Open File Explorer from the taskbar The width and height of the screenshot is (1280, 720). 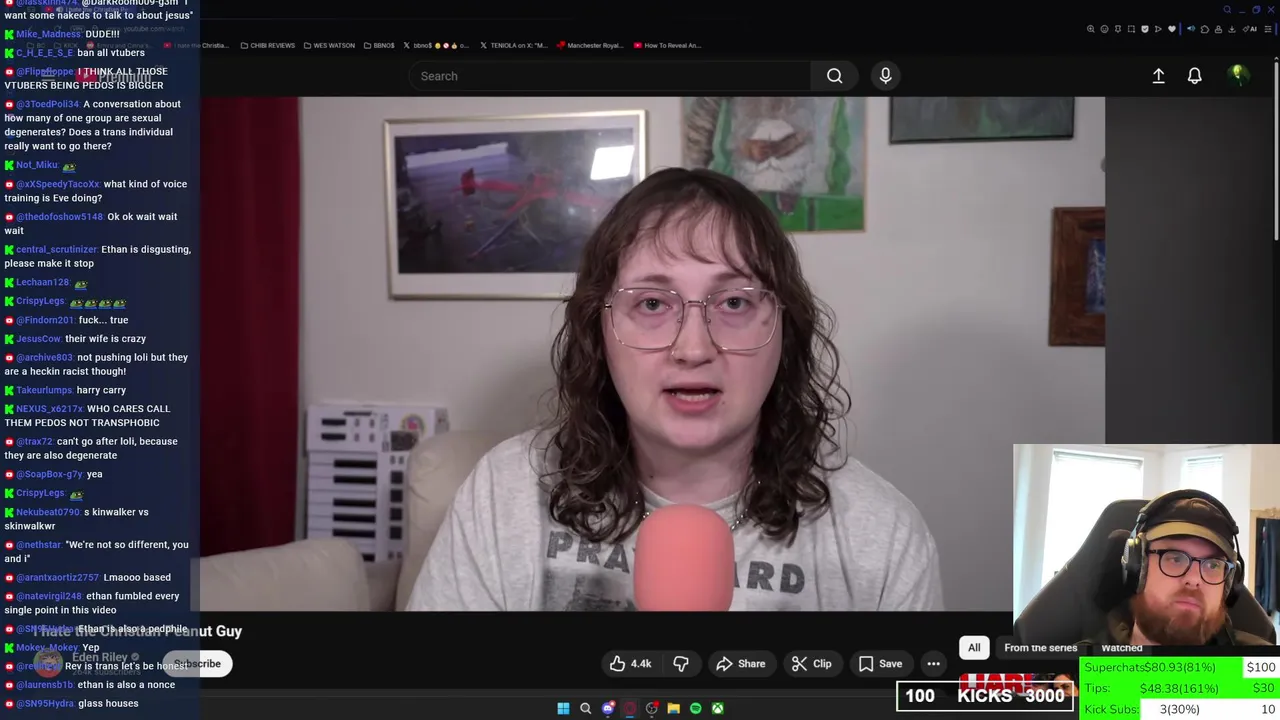[x=673, y=708]
